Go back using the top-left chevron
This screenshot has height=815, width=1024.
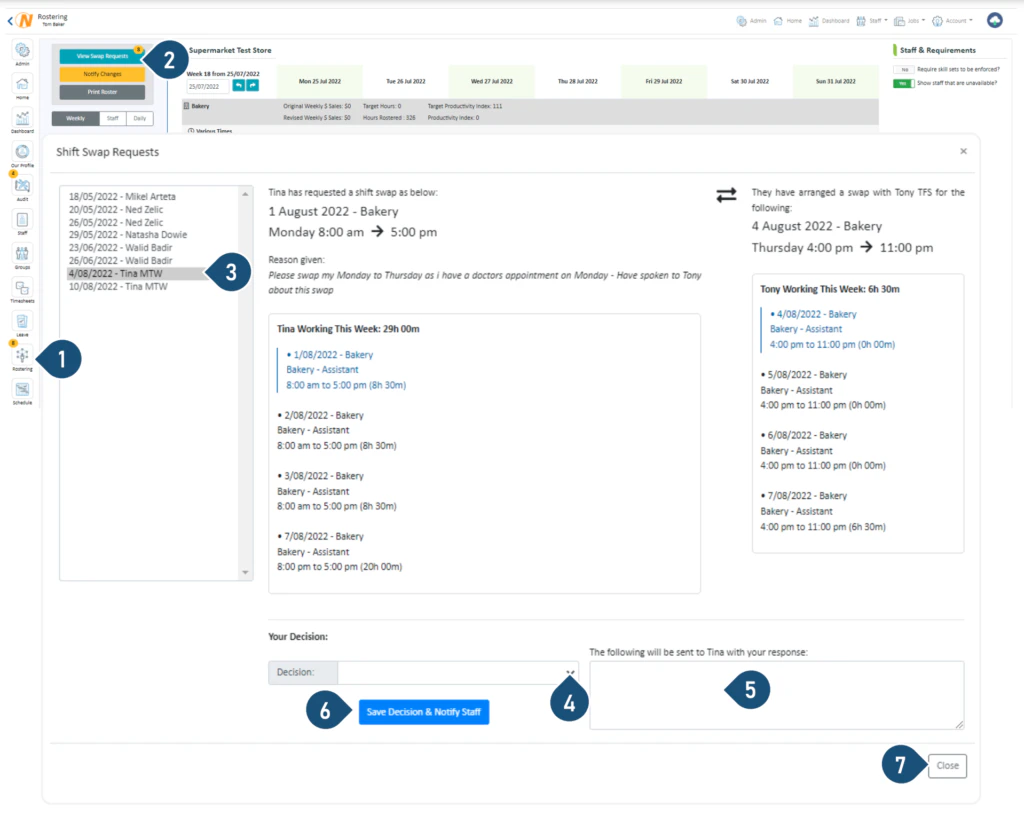tap(10, 21)
